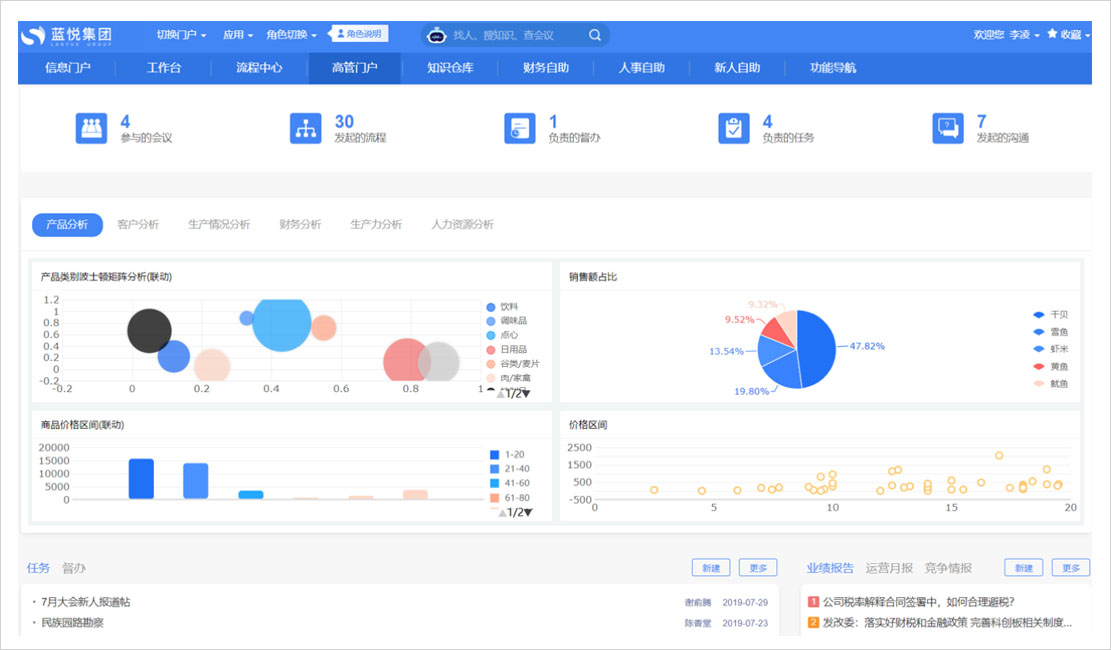Click the search input field
The width and height of the screenshot is (1111, 650).
[515, 35]
